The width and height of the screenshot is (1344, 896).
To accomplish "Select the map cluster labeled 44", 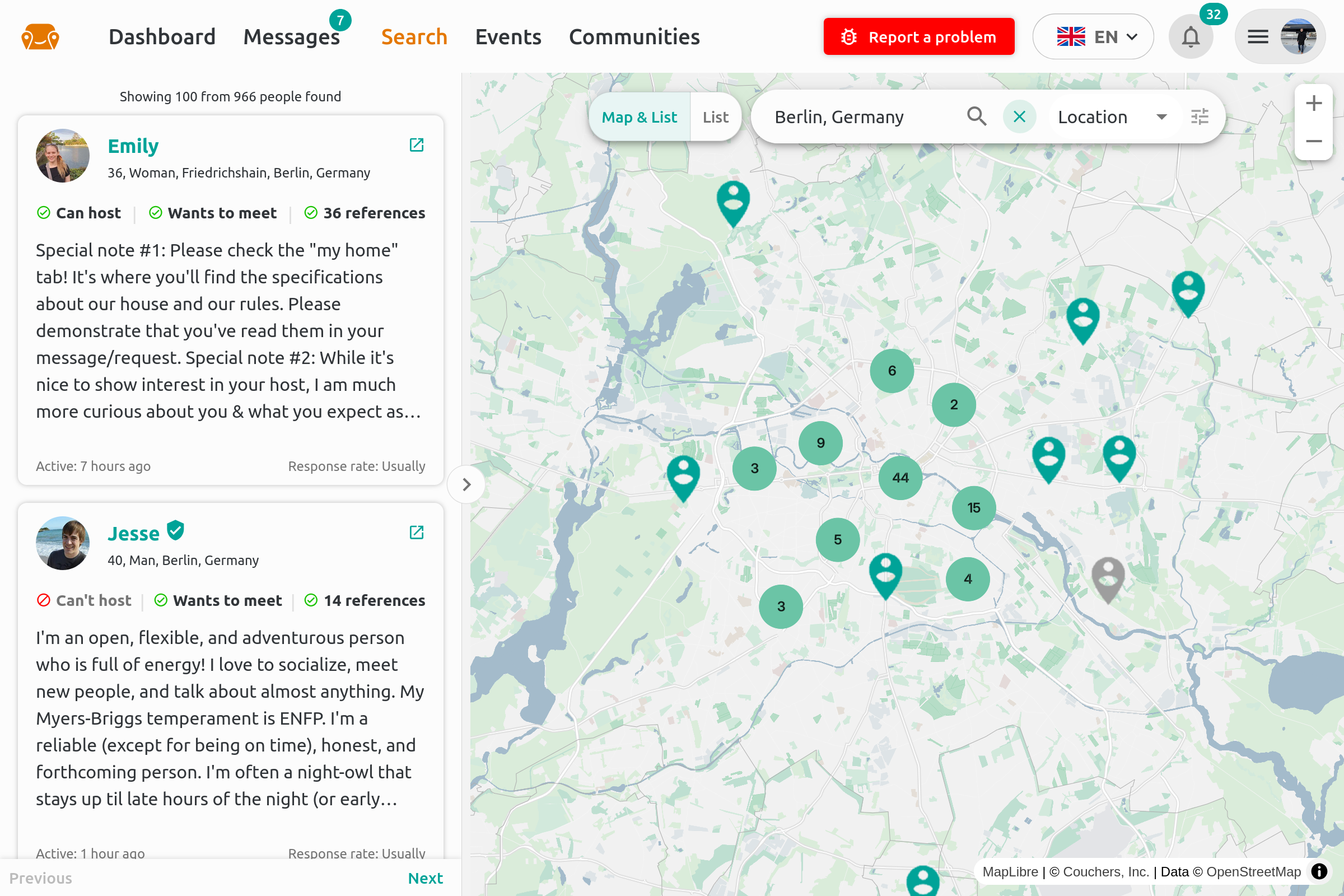I will point(900,478).
